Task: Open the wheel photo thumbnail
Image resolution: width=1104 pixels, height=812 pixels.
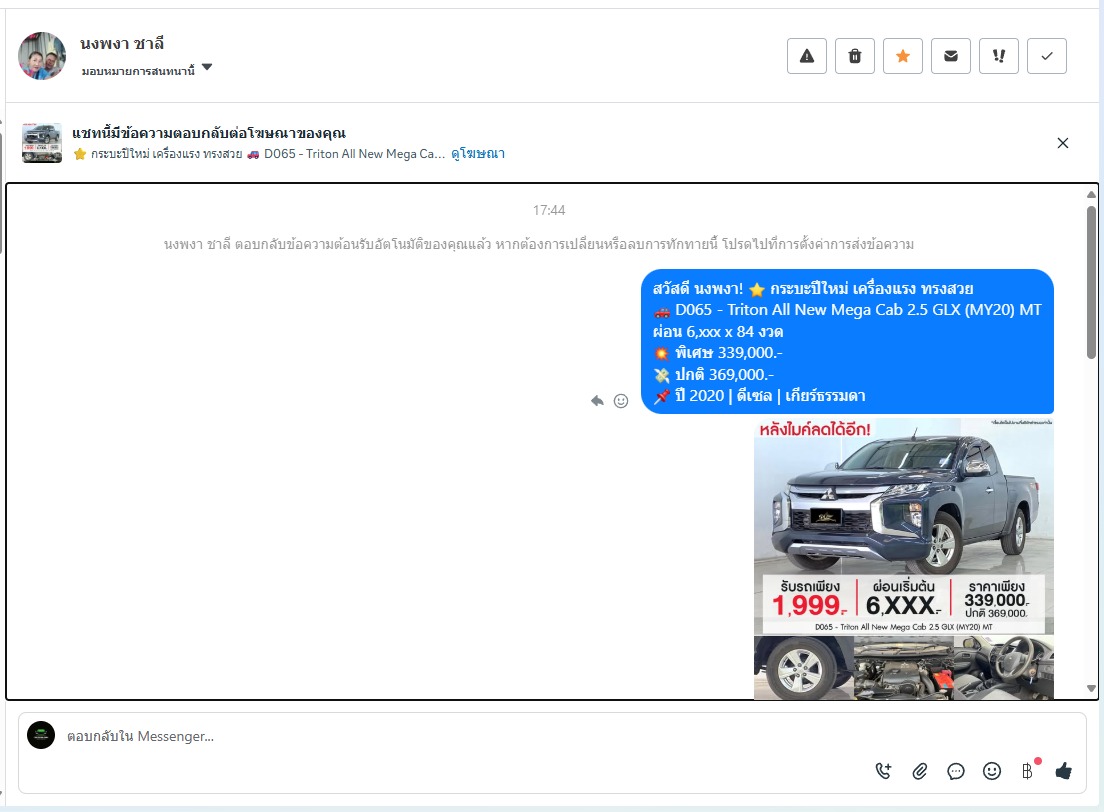Action: (x=803, y=668)
